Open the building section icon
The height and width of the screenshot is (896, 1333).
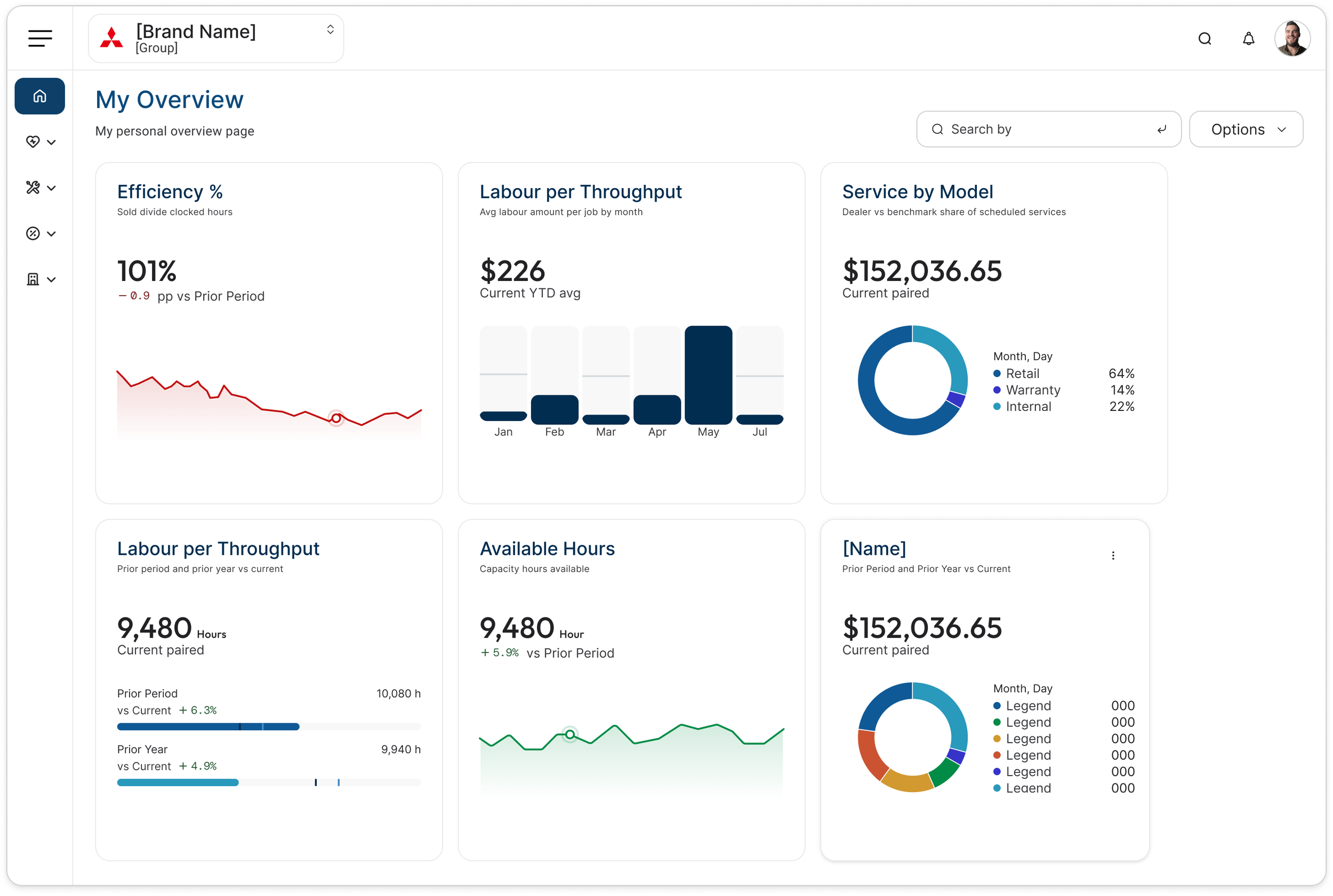pyautogui.click(x=33, y=279)
